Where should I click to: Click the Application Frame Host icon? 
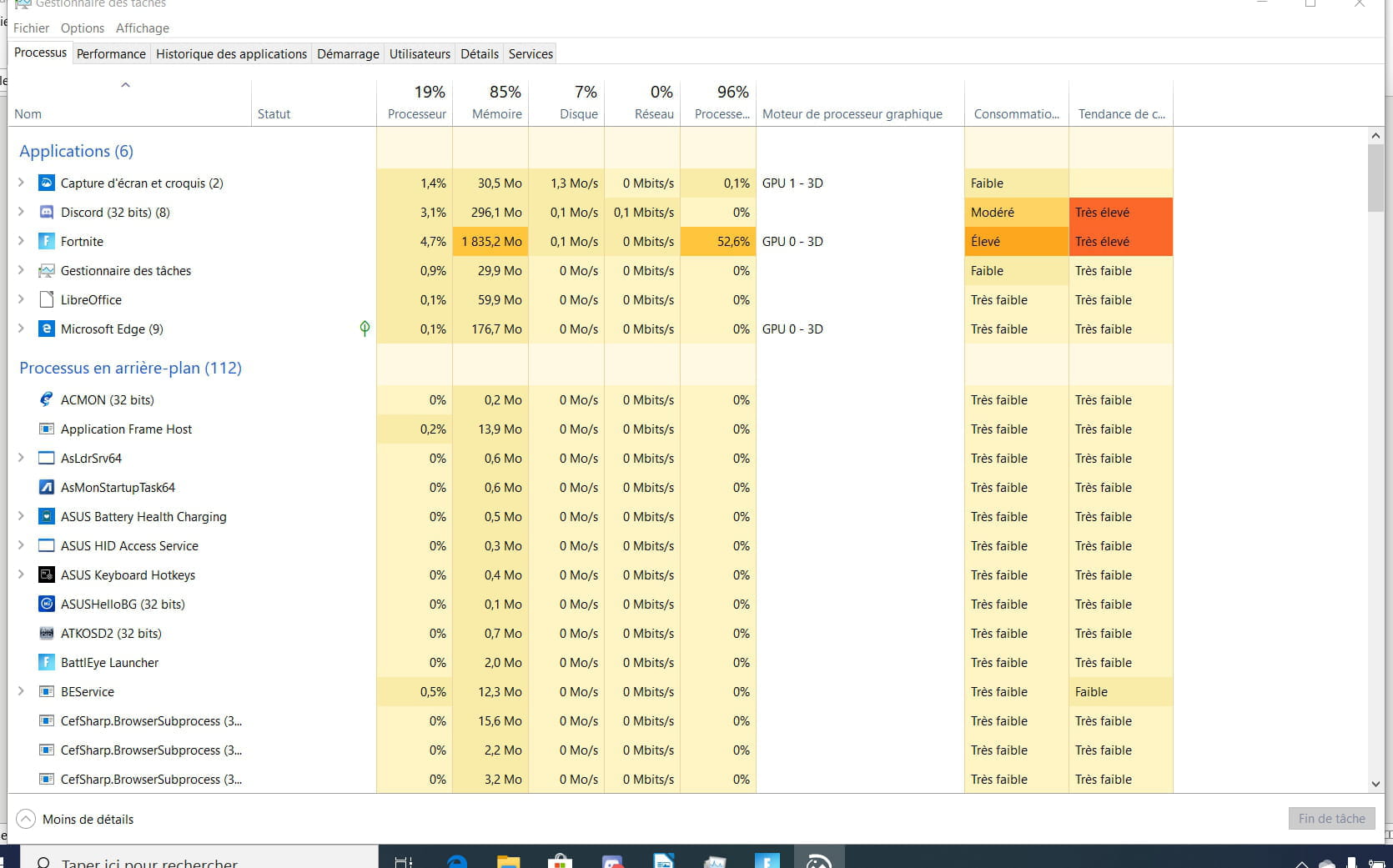pos(47,429)
